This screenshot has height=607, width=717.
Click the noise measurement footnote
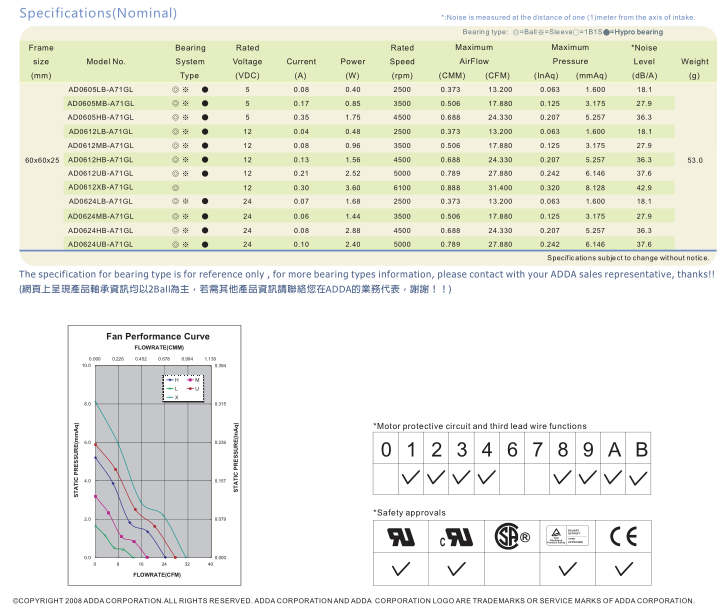(x=568, y=17)
